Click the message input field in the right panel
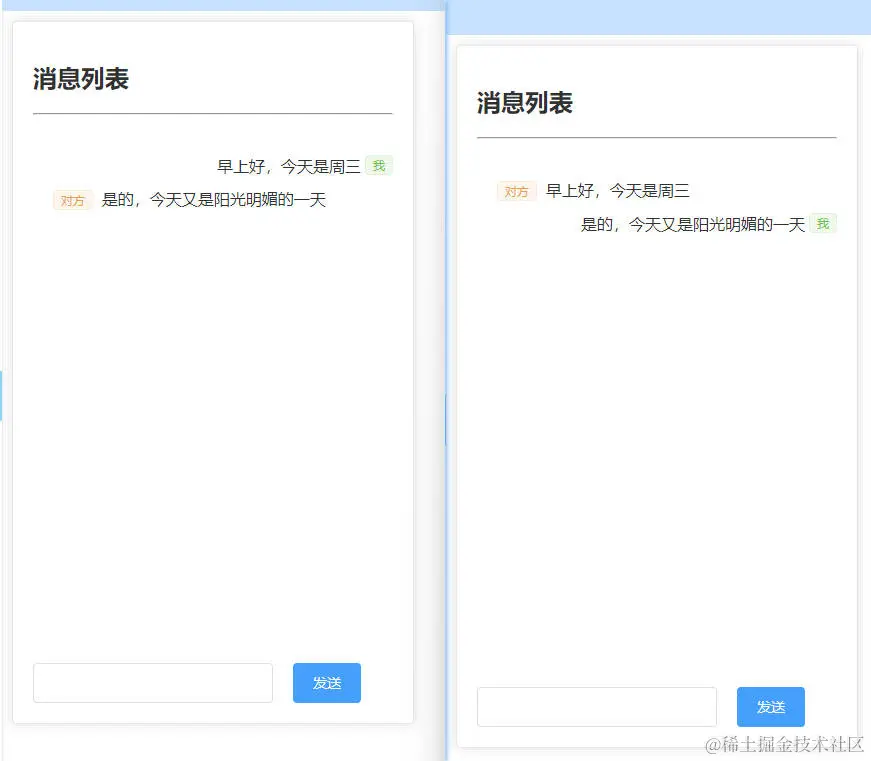 (596, 706)
